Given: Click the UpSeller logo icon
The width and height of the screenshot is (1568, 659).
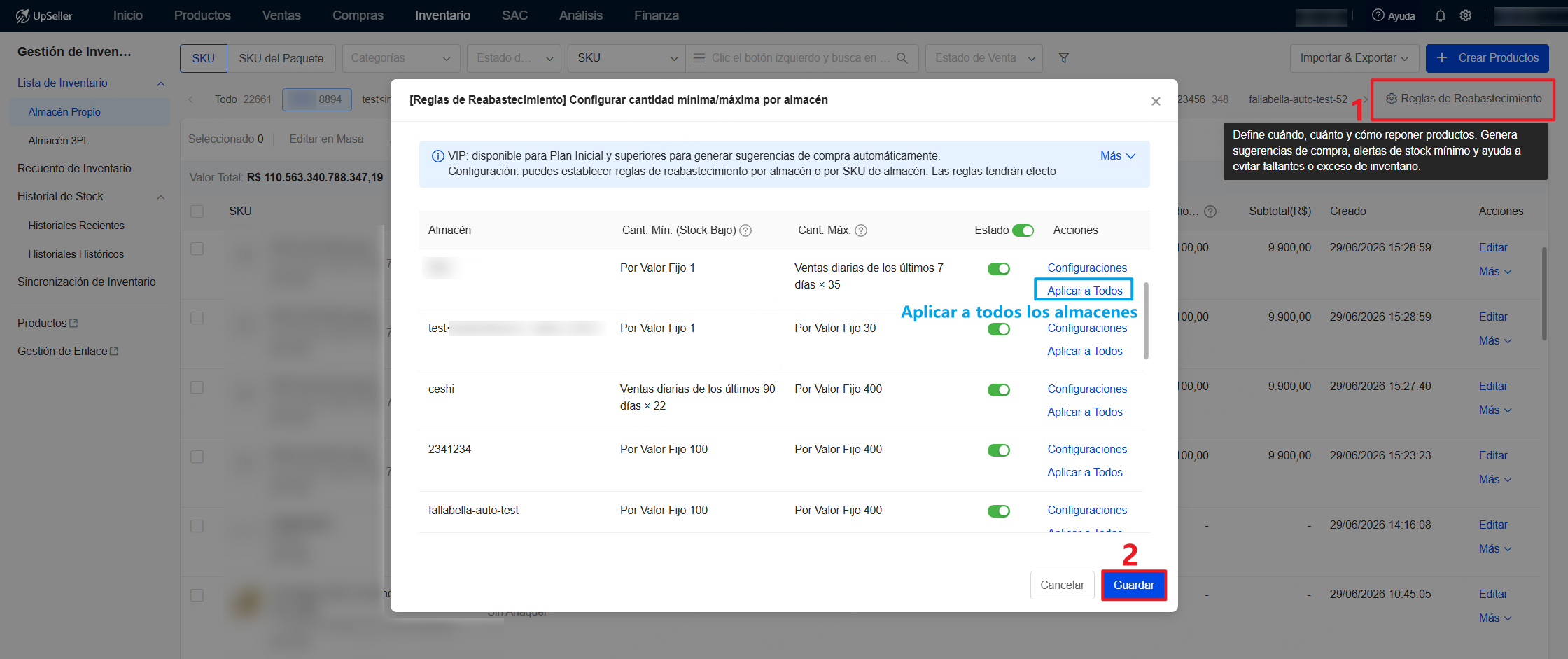Looking at the screenshot, I should pyautogui.click(x=23, y=15).
